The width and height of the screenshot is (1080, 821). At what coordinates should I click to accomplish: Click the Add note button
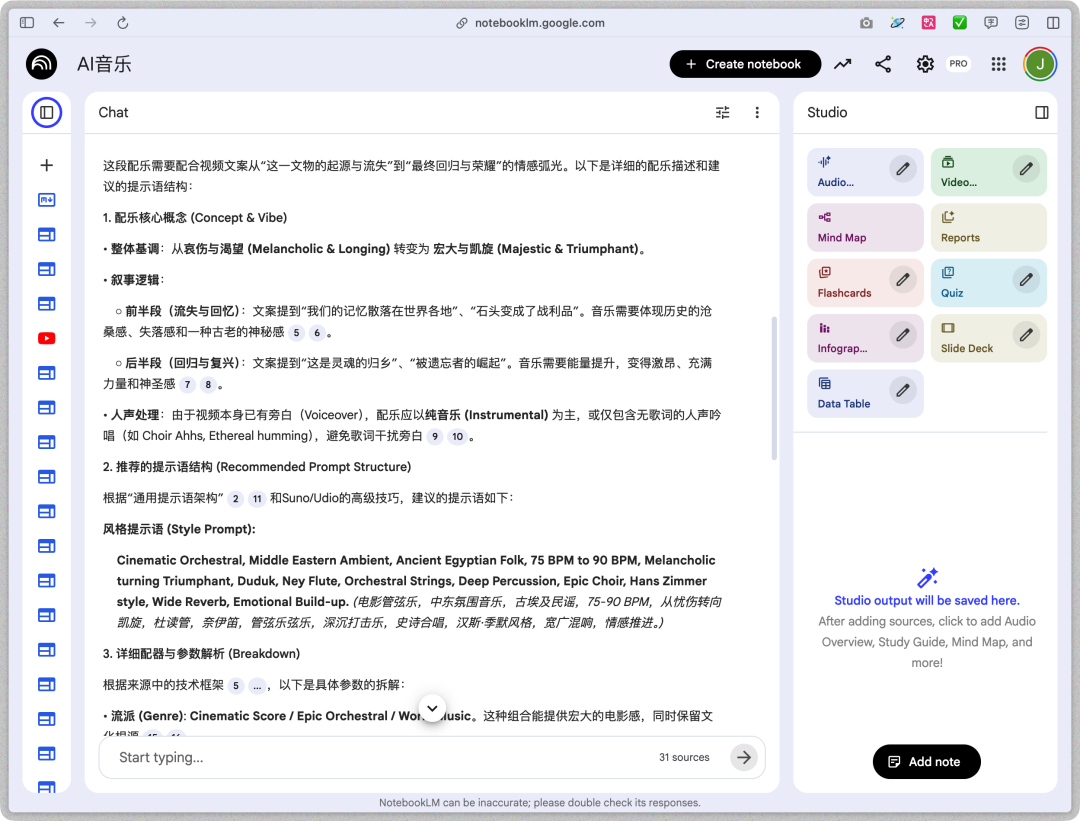[926, 761]
